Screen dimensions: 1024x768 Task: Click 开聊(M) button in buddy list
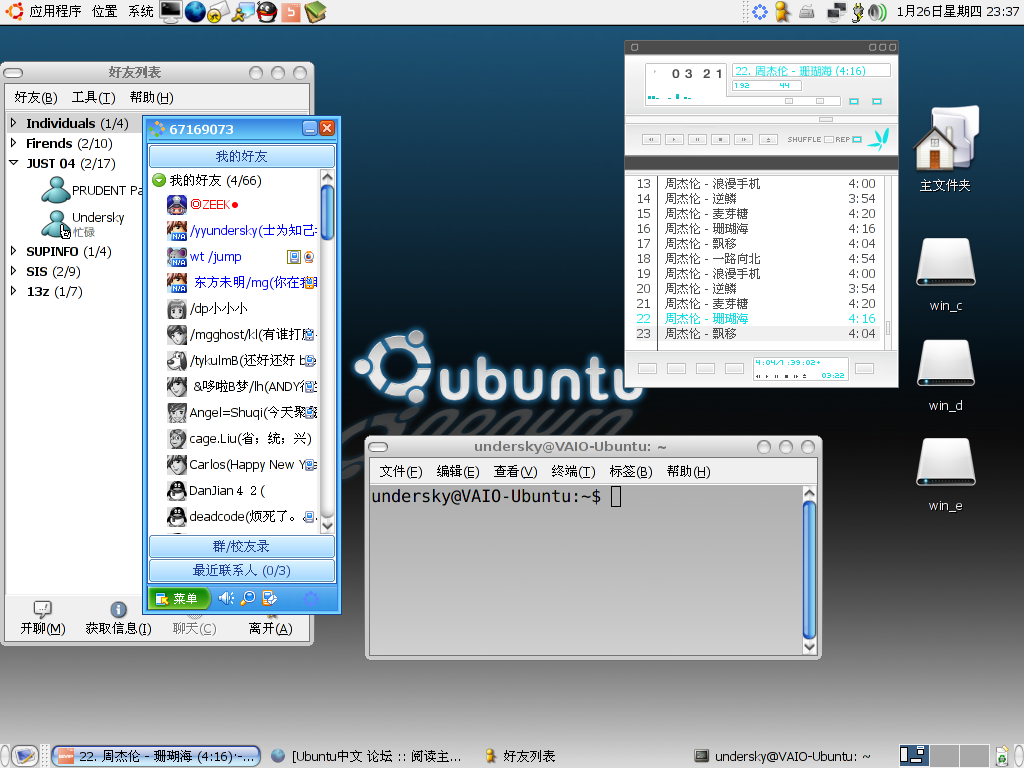pos(42,618)
